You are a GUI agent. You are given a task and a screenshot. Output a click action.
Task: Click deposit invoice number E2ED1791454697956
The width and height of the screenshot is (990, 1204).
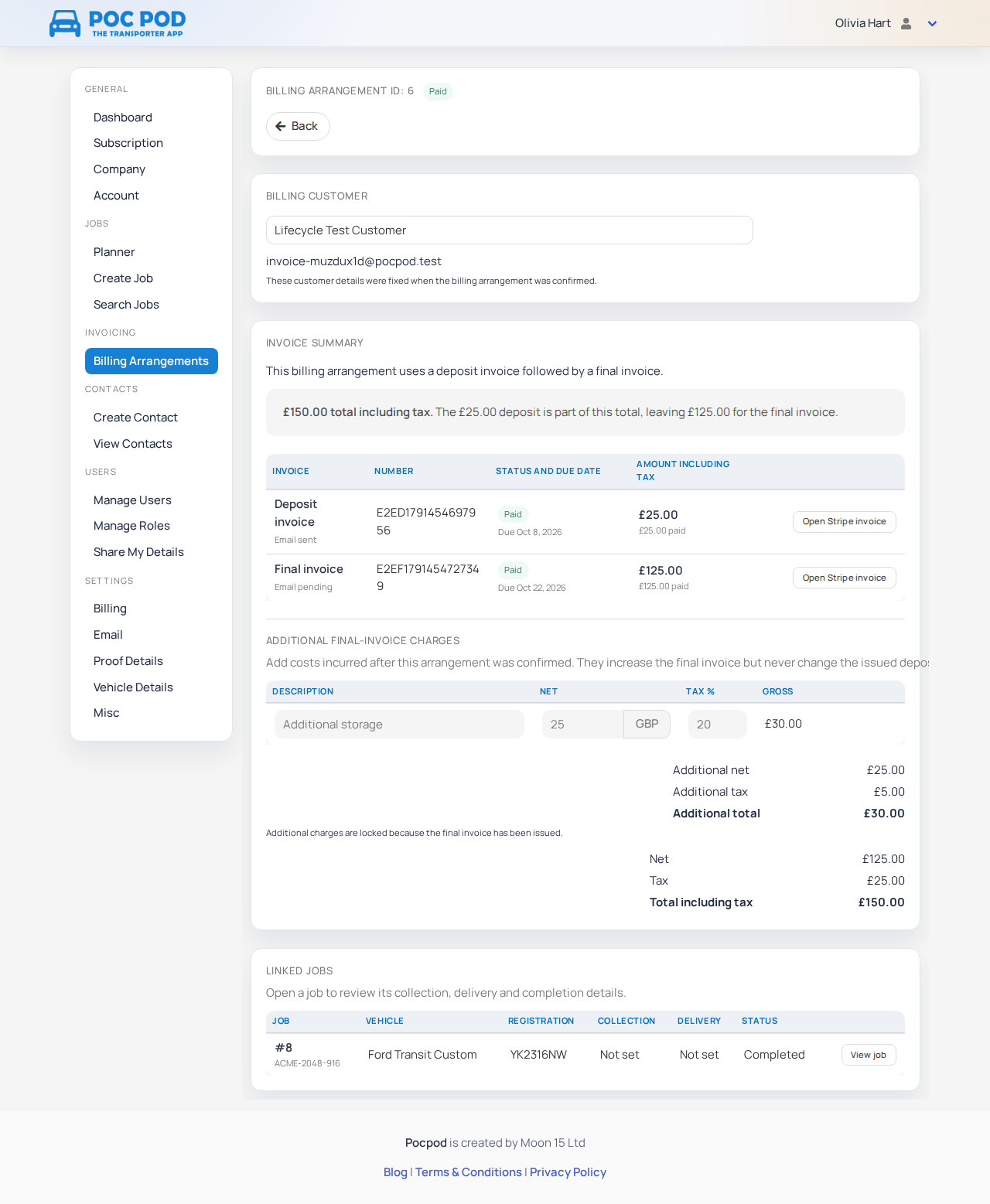tap(426, 522)
